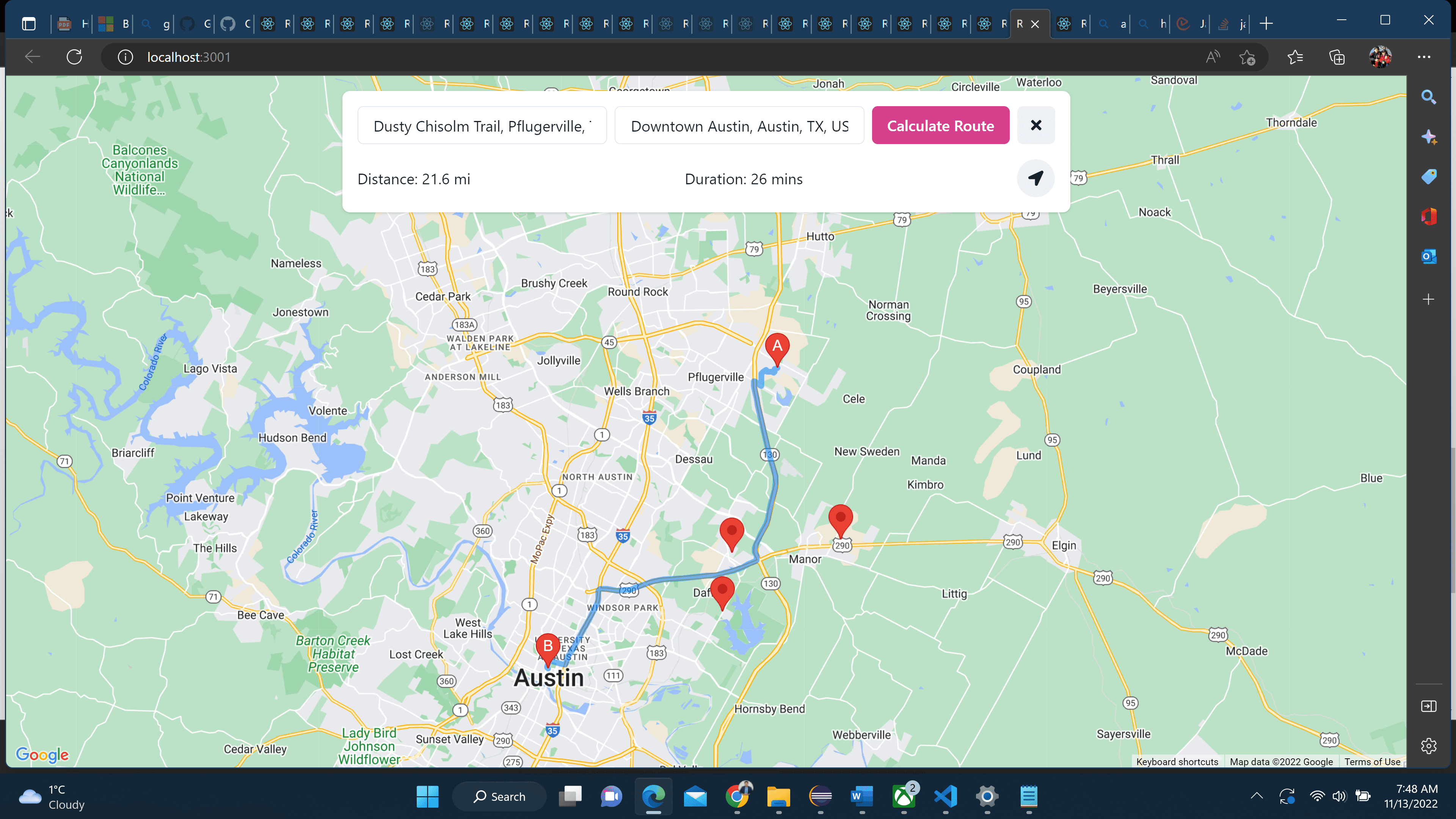Screen dimensions: 1456x819
Task: Open browser favorites star list icon
Action: tap(1295, 57)
